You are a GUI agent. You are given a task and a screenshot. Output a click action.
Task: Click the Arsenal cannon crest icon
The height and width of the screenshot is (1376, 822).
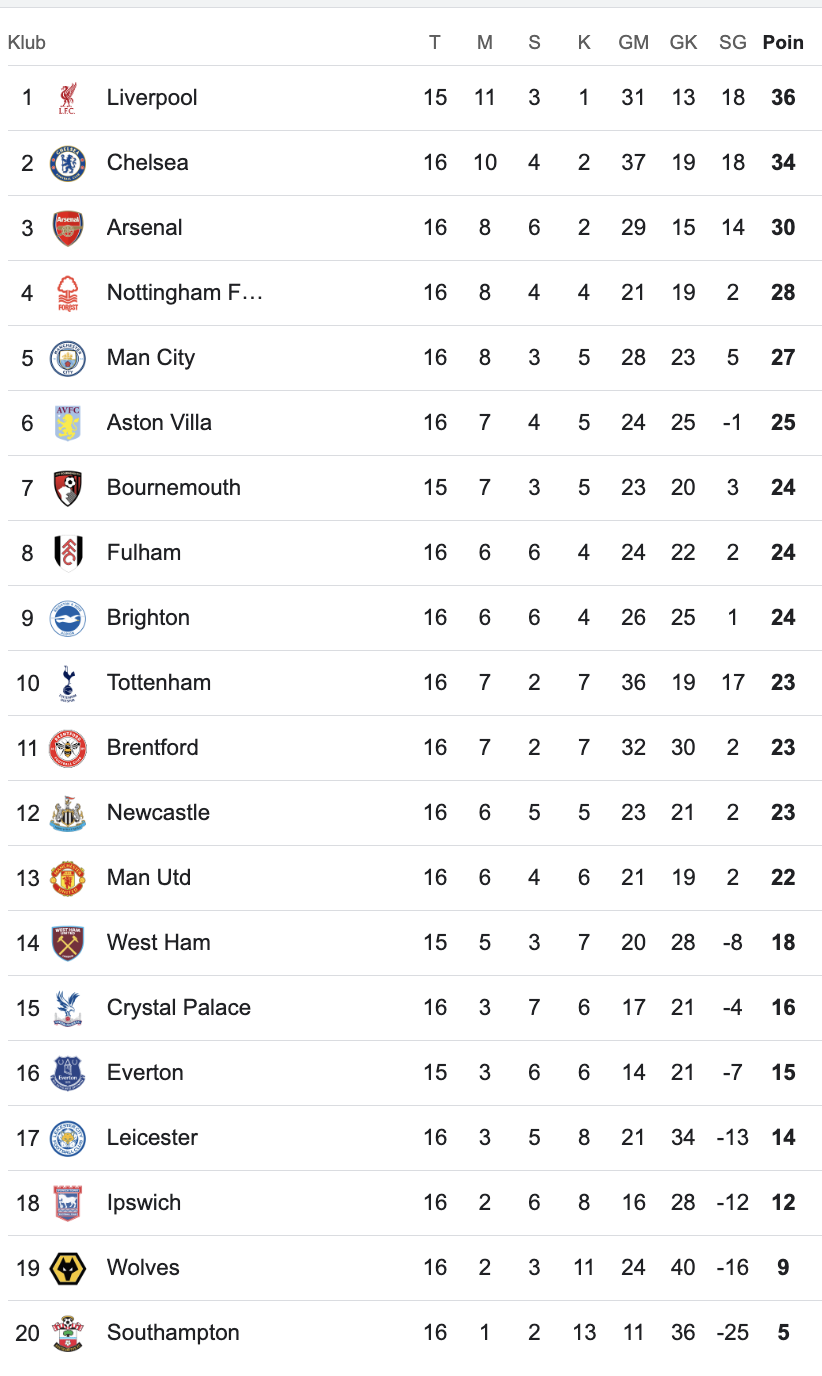[67, 228]
